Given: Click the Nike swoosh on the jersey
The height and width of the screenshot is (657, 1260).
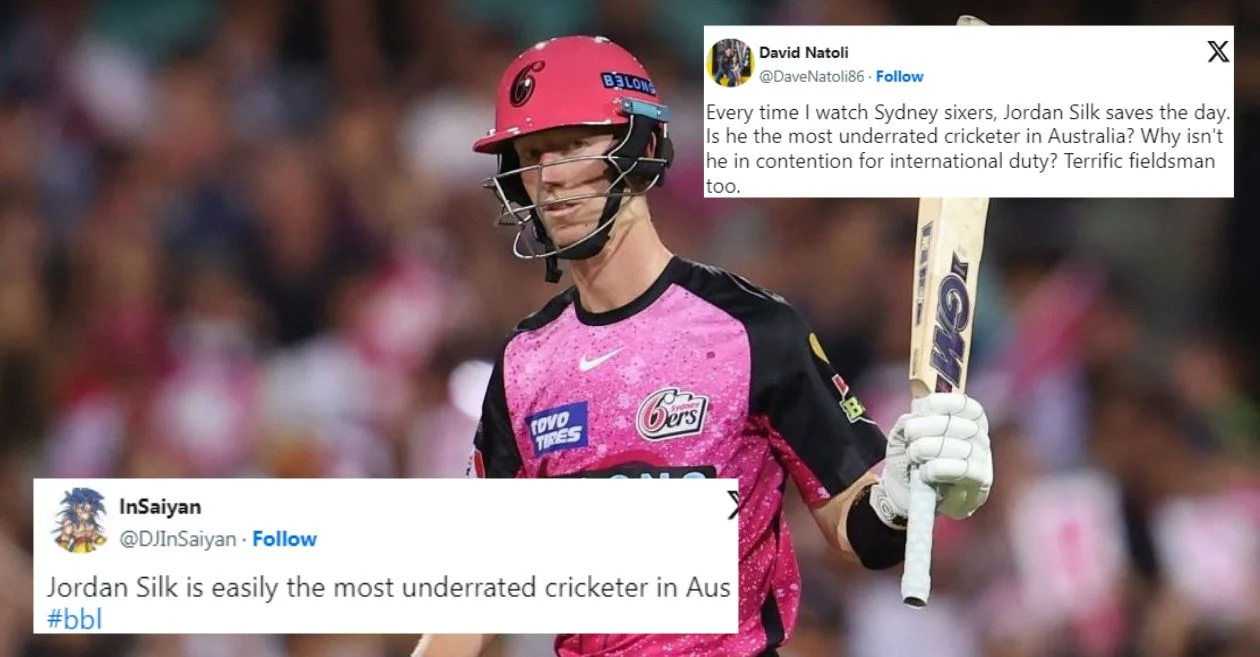Looking at the screenshot, I should [601, 359].
